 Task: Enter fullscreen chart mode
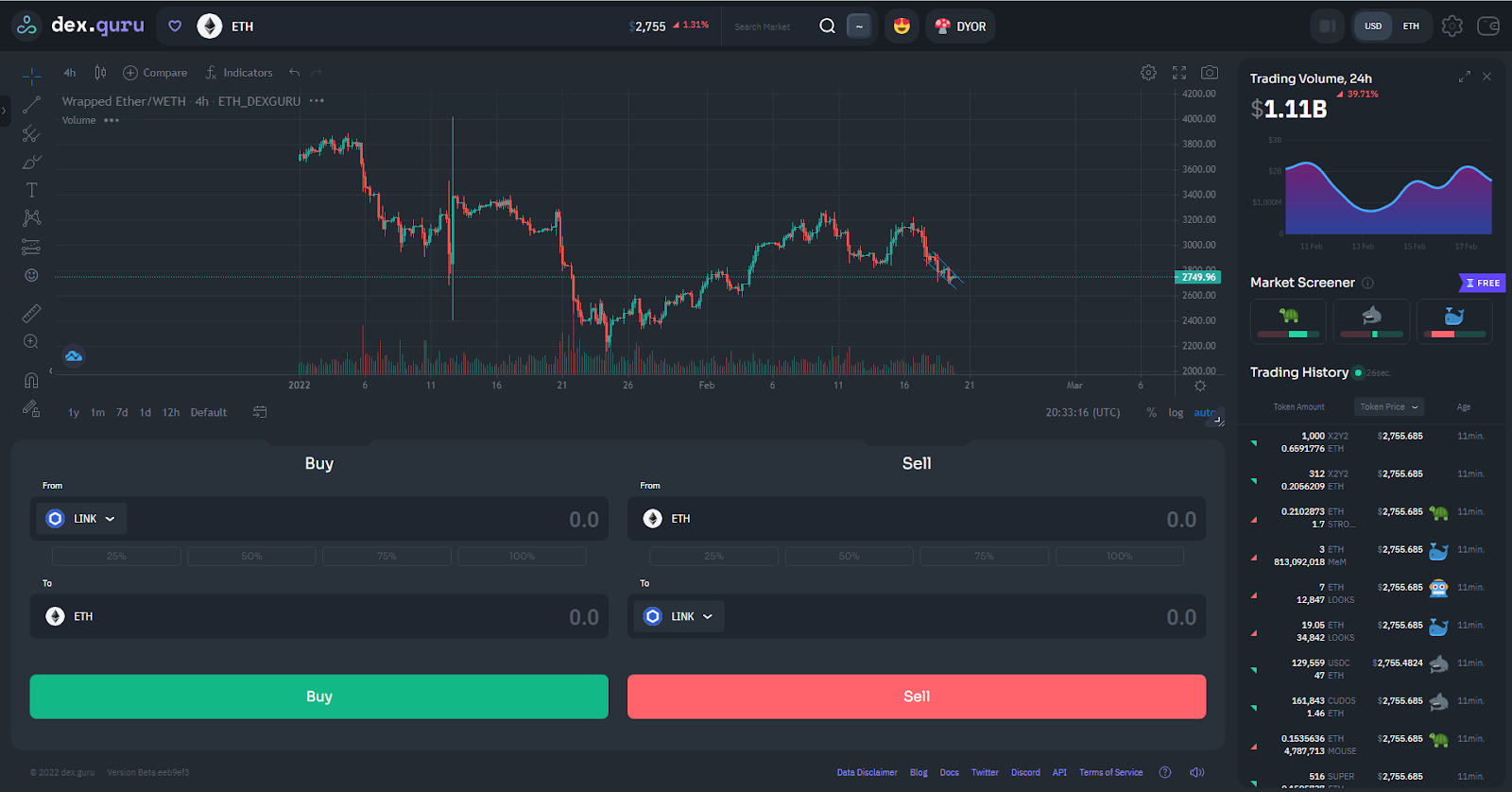[x=1179, y=73]
